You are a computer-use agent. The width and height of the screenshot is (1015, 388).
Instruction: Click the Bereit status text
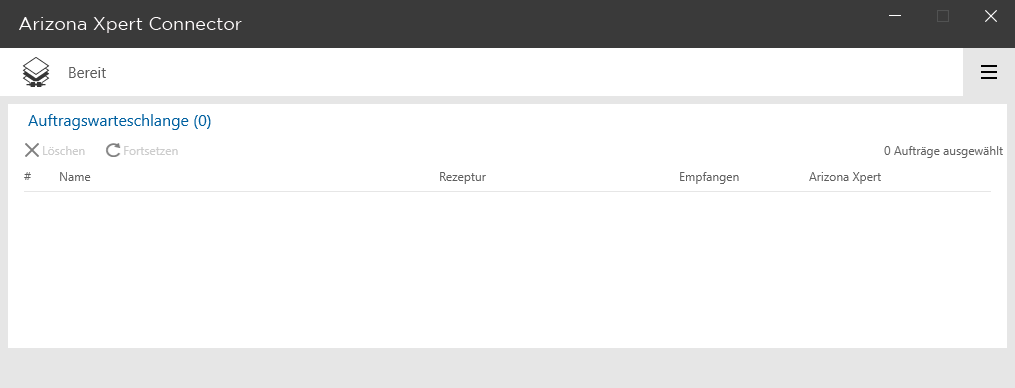click(x=87, y=73)
